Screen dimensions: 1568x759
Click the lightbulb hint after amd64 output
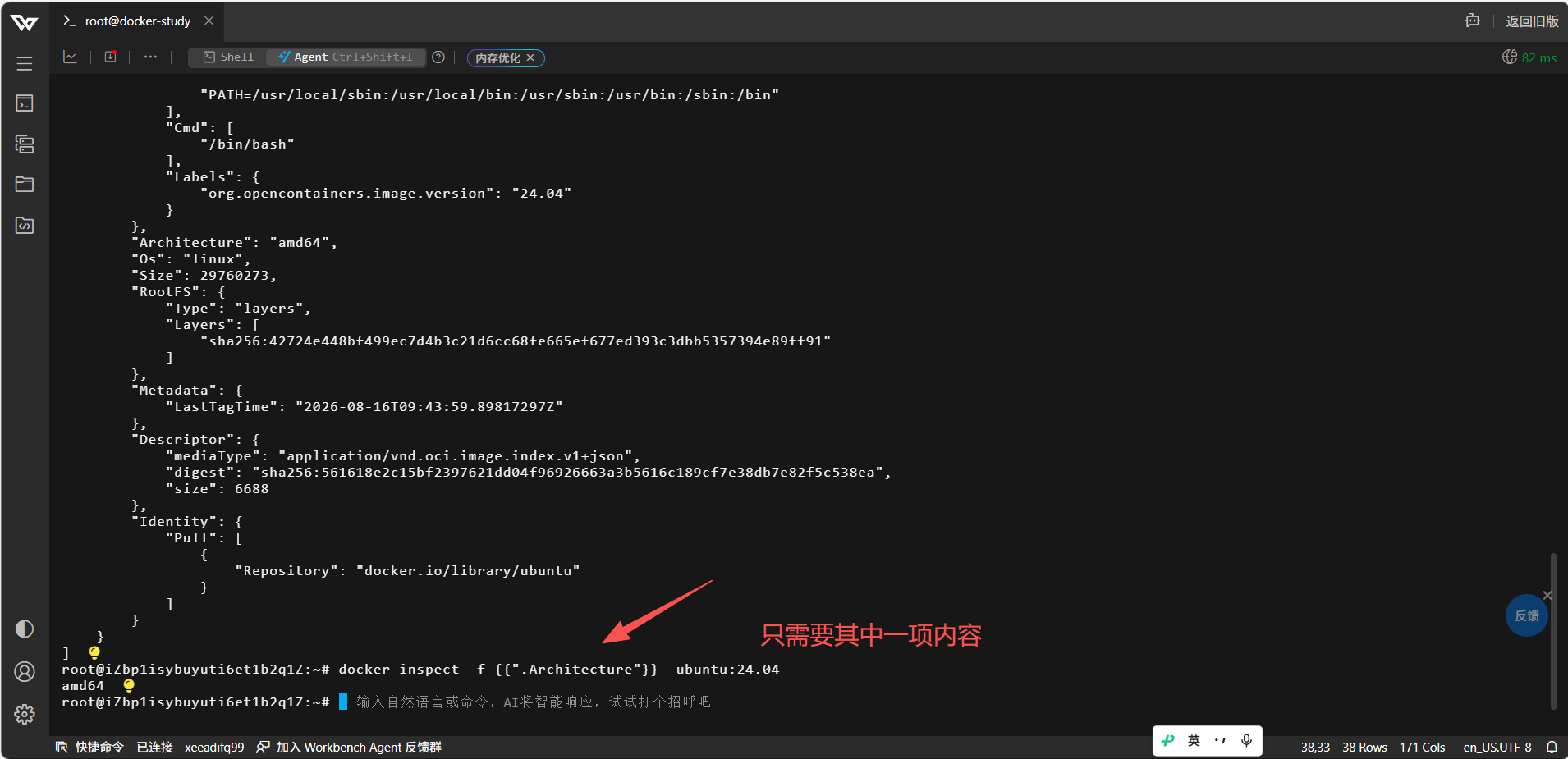129,685
